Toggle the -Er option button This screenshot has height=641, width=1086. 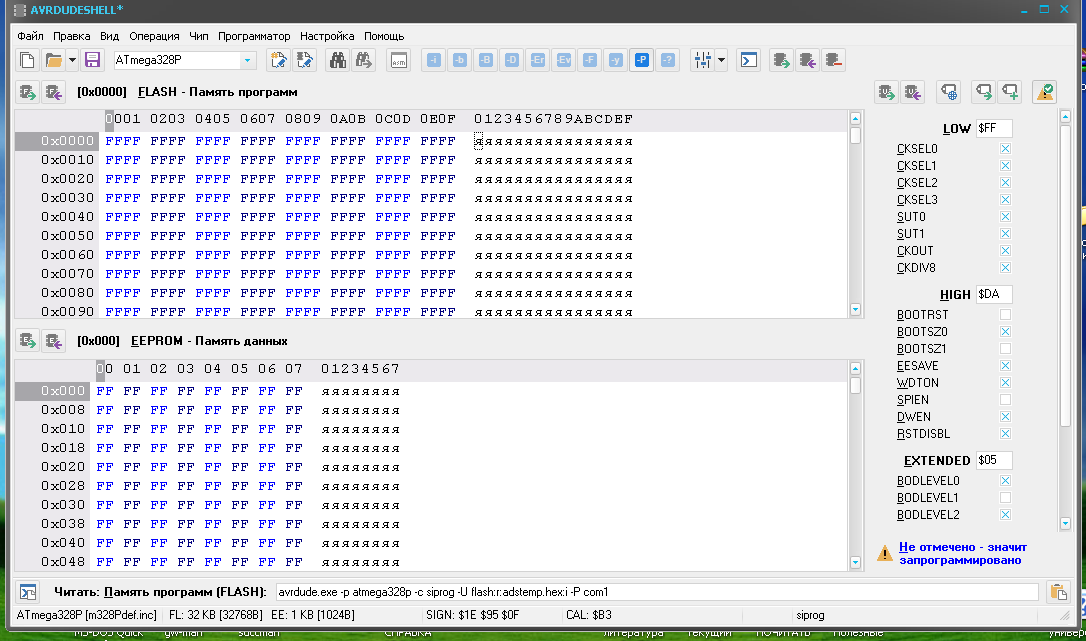tap(538, 60)
